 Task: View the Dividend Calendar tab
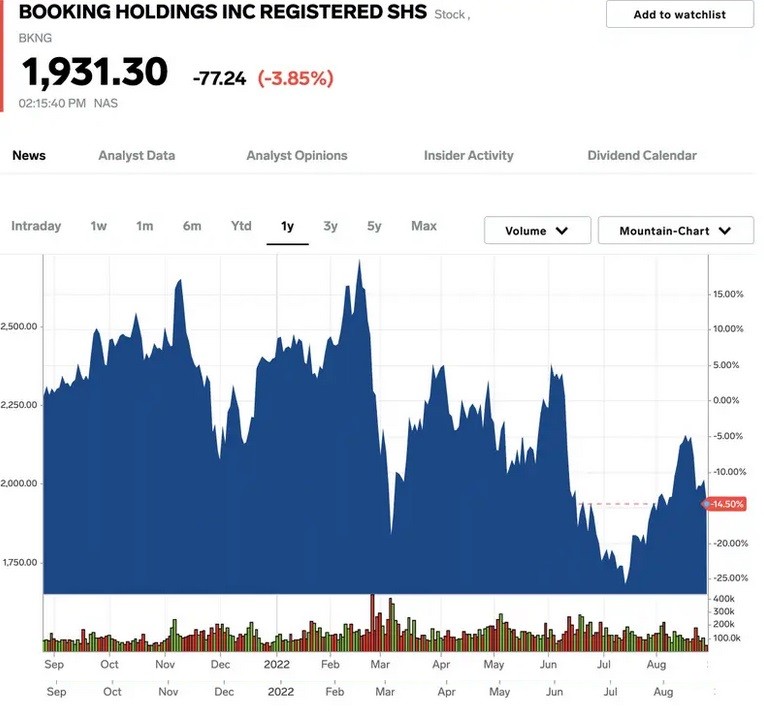point(642,155)
